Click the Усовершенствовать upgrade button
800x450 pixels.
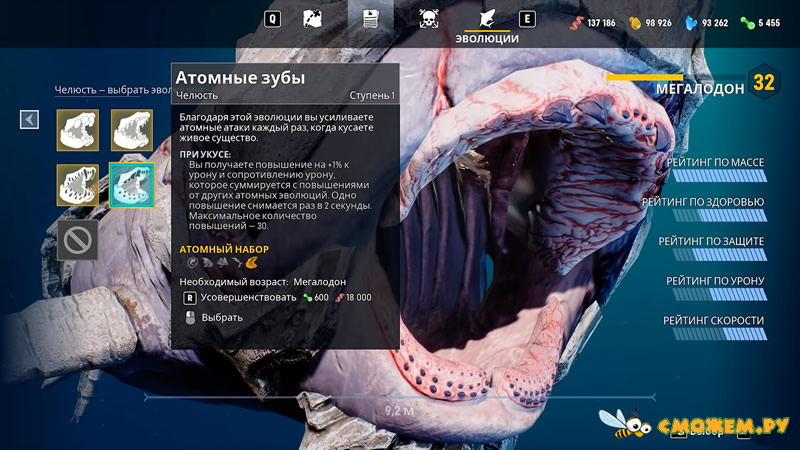248,297
